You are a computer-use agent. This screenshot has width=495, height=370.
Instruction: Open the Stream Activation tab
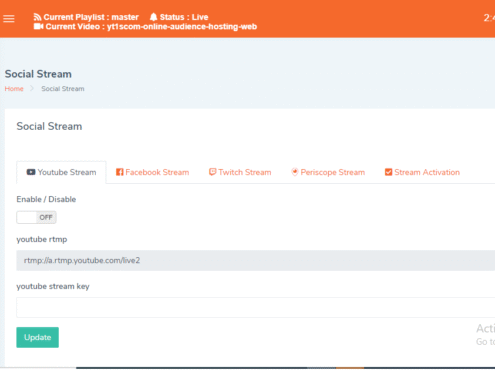(422, 172)
